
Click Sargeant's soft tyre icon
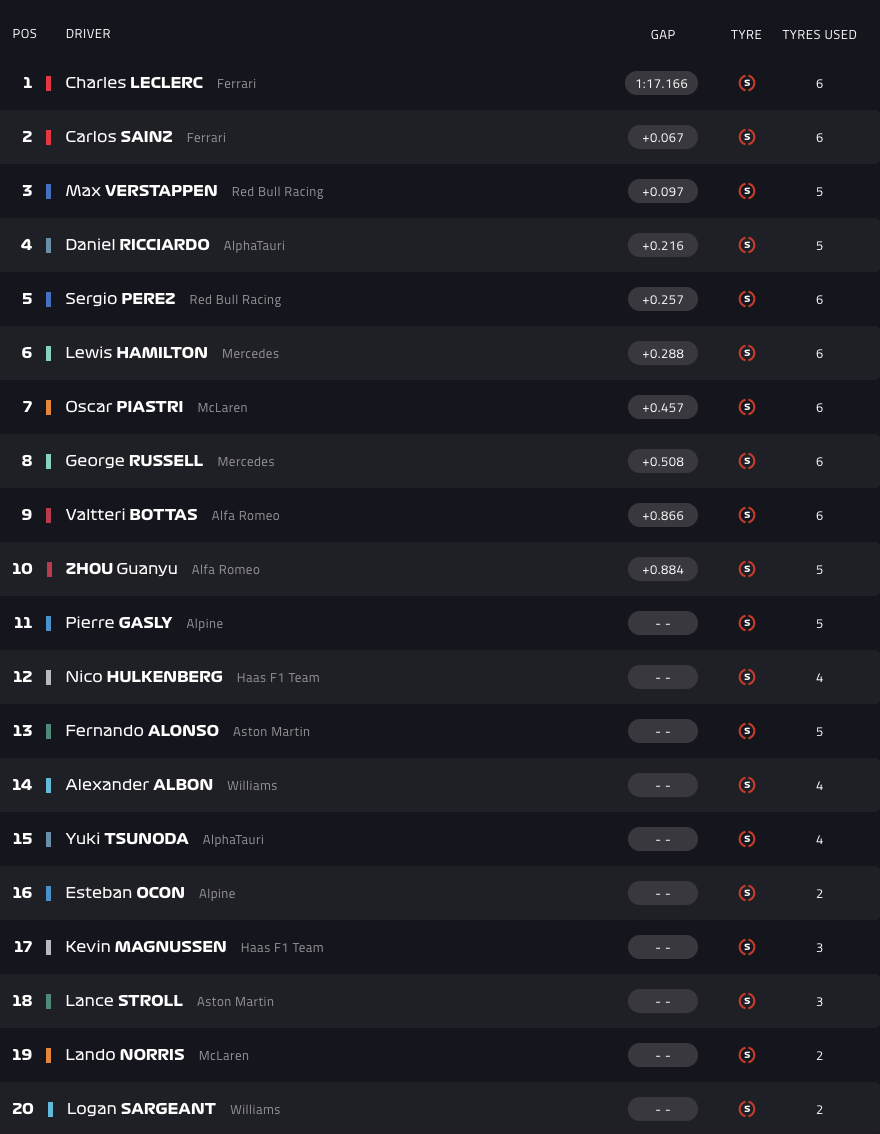[x=746, y=1109]
